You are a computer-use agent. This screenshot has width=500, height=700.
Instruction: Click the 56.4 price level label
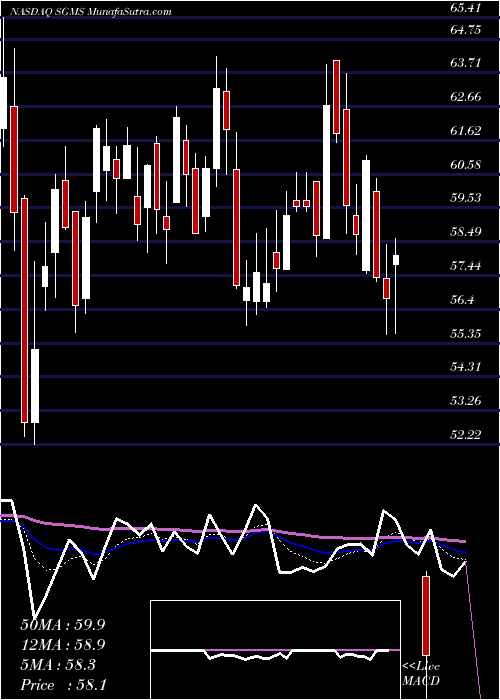[x=463, y=300]
